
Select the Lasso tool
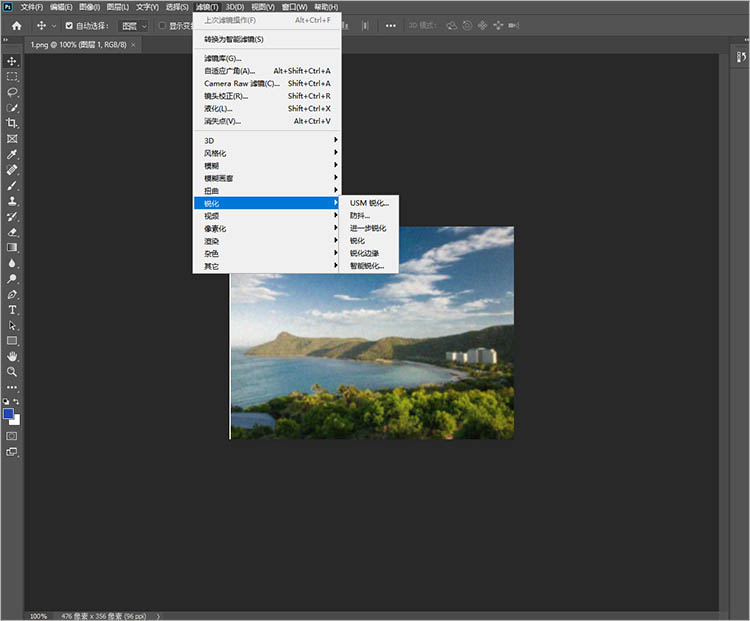pos(12,92)
